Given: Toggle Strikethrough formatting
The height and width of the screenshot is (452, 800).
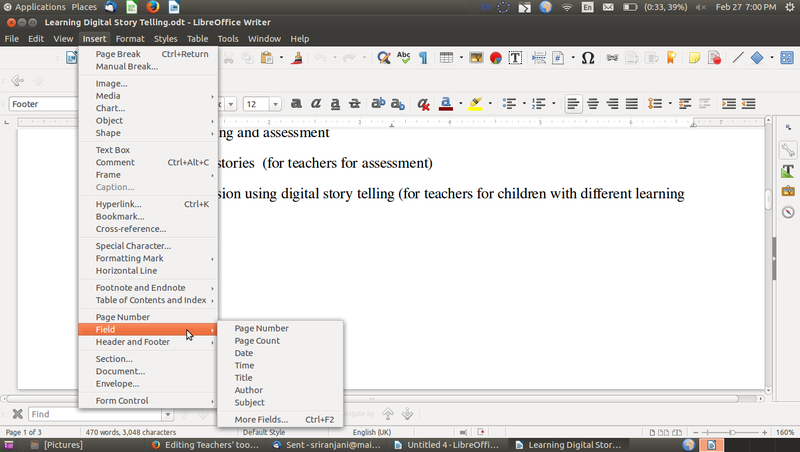Looking at the screenshot, I should coord(355,104).
